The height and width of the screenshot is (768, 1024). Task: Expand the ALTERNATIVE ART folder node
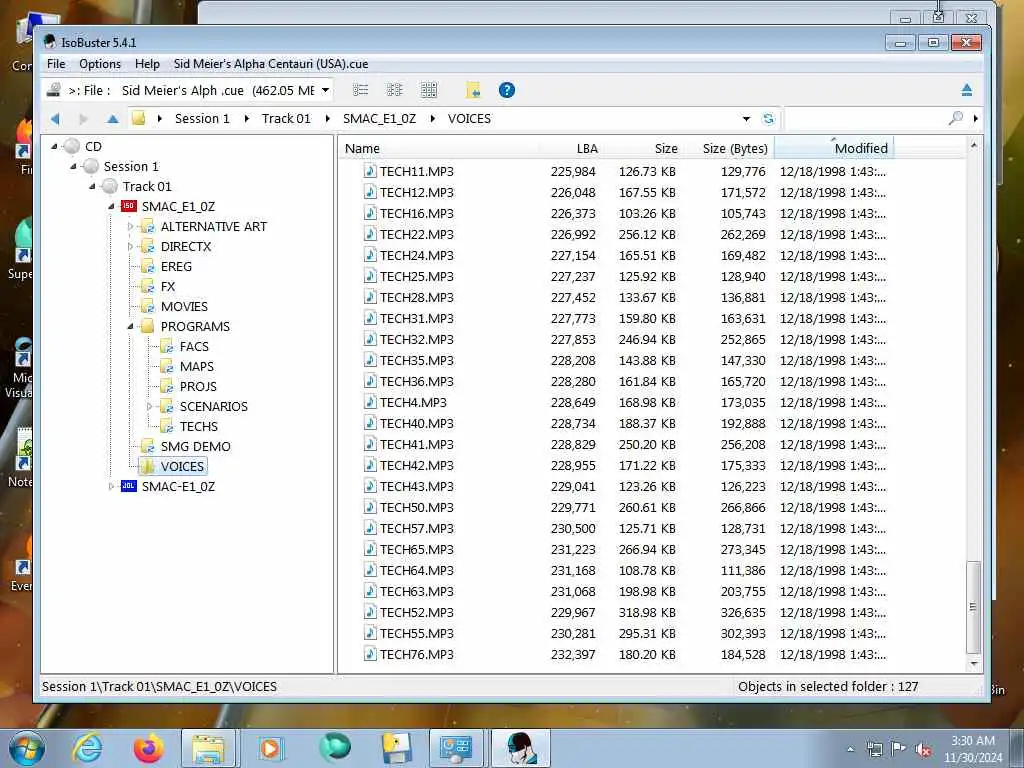(130, 227)
